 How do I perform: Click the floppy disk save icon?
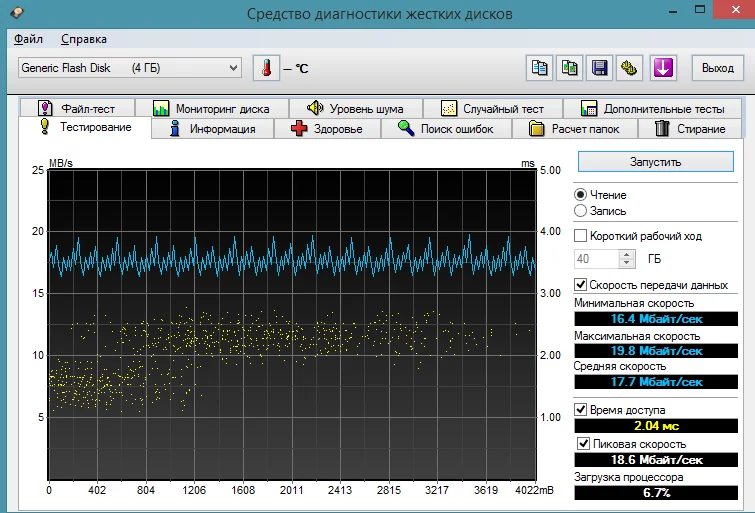pyautogui.click(x=600, y=68)
